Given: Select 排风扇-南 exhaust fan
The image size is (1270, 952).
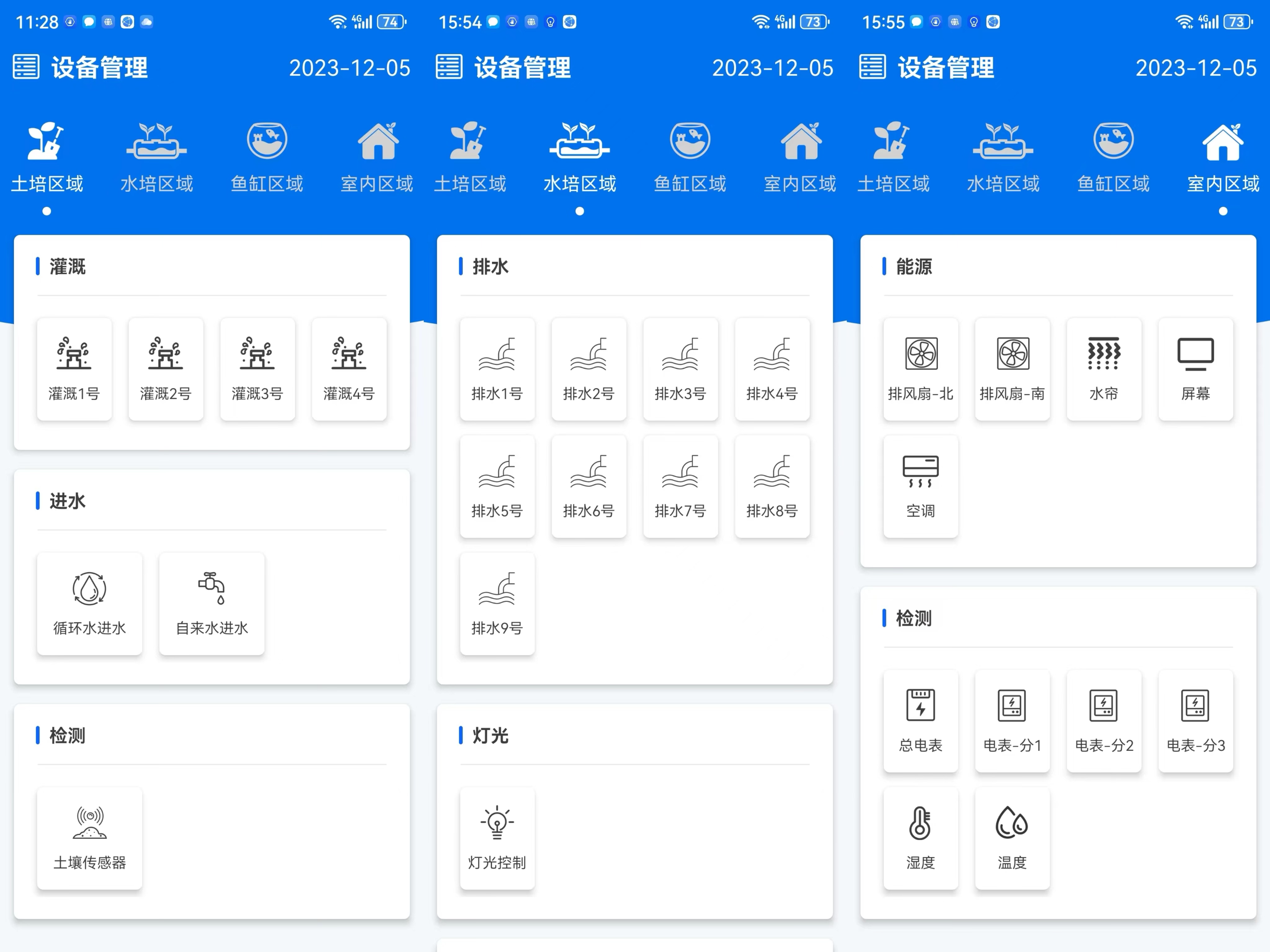Looking at the screenshot, I should (1012, 369).
